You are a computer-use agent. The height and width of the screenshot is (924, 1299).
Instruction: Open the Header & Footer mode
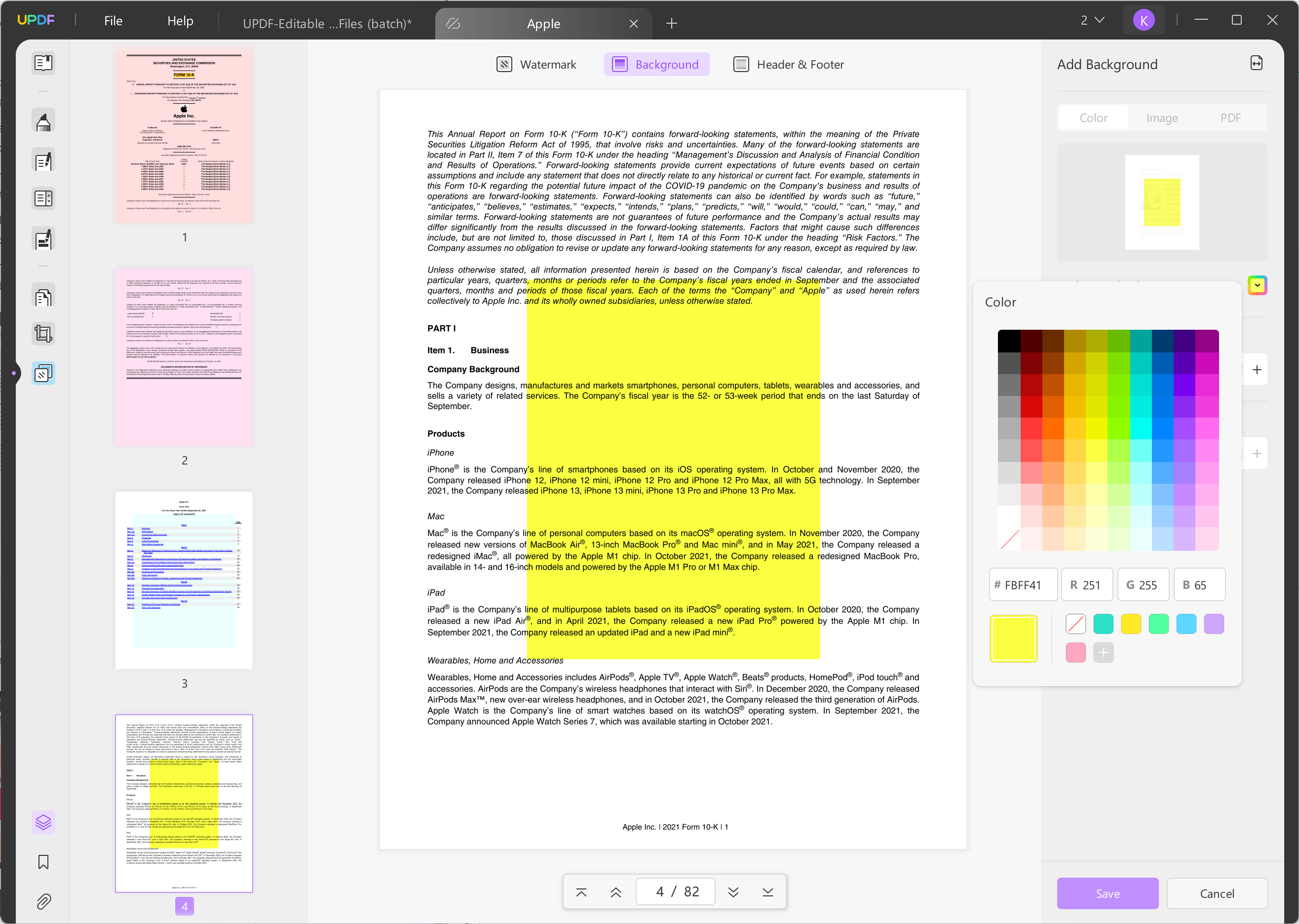coord(788,64)
